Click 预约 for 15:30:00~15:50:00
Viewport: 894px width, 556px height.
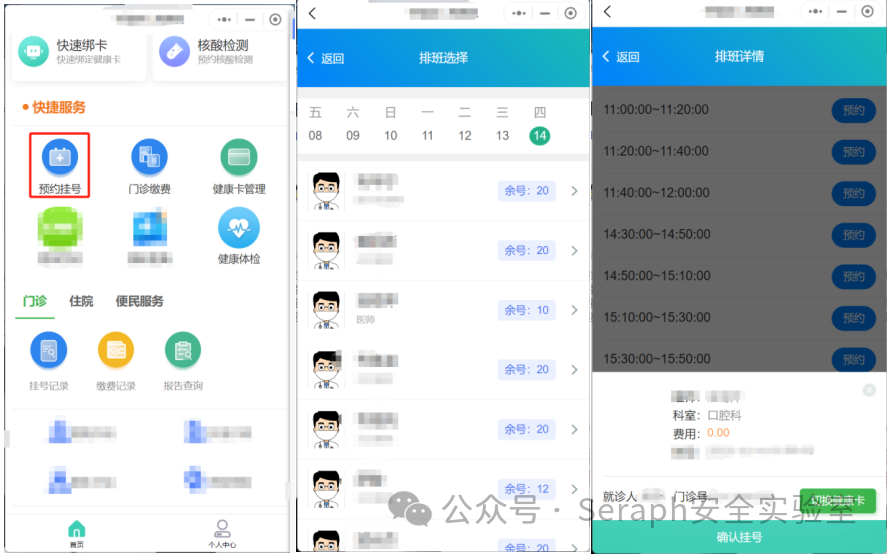coord(854,359)
